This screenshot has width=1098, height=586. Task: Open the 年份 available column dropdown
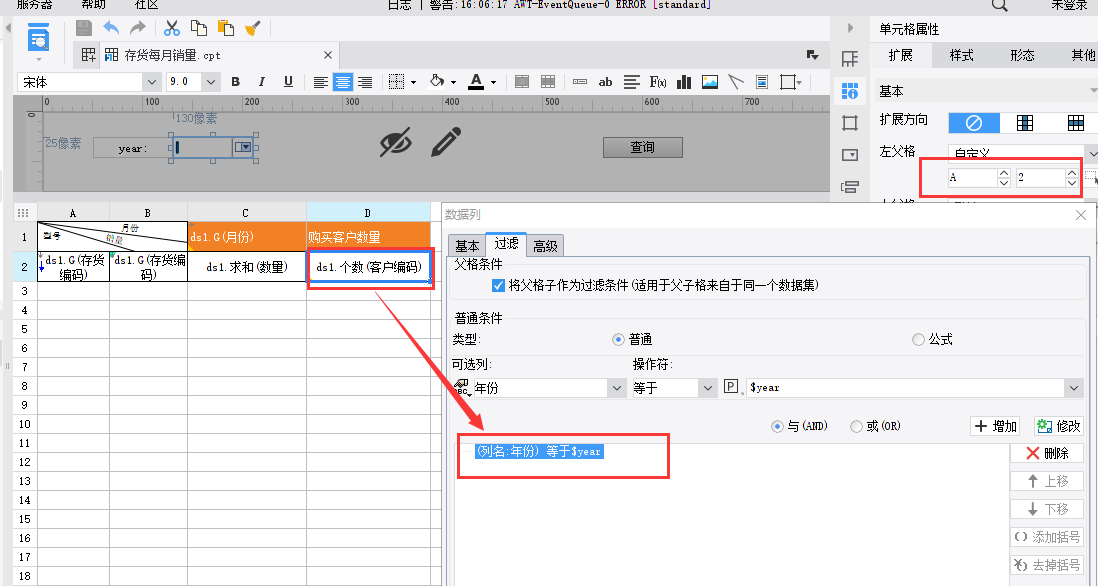(x=617, y=388)
